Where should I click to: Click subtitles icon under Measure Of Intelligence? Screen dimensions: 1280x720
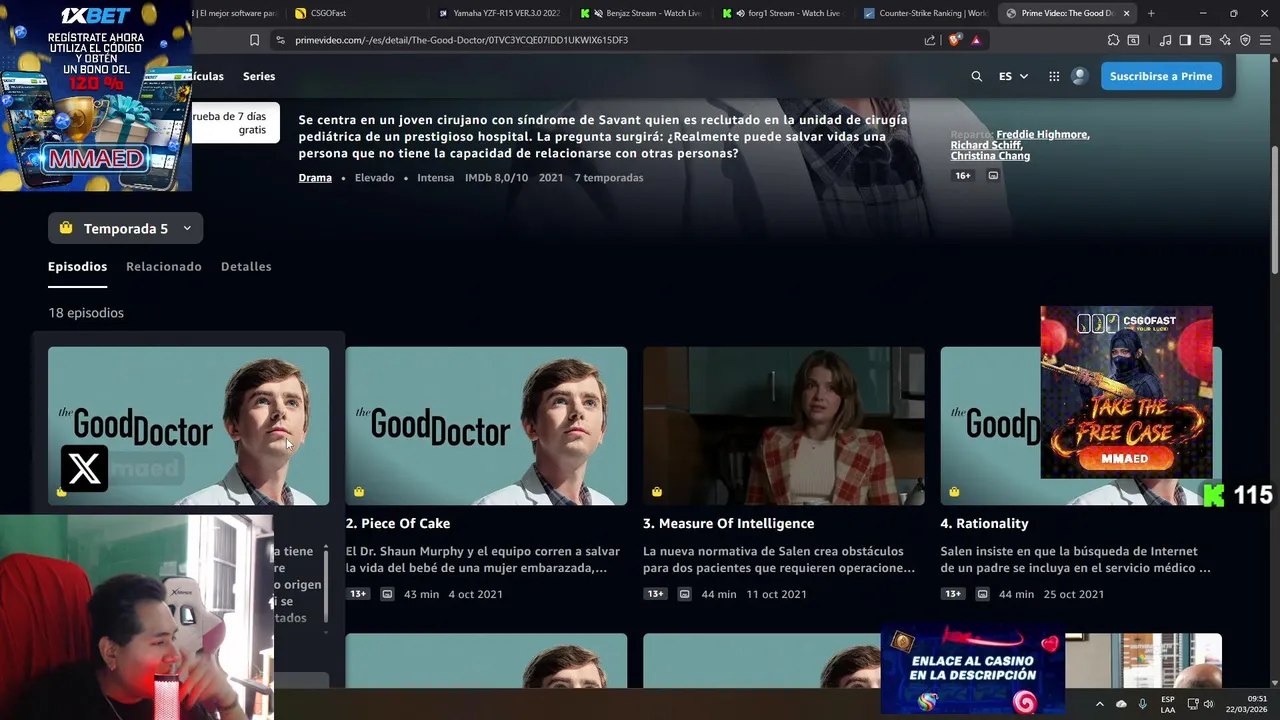coord(684,594)
